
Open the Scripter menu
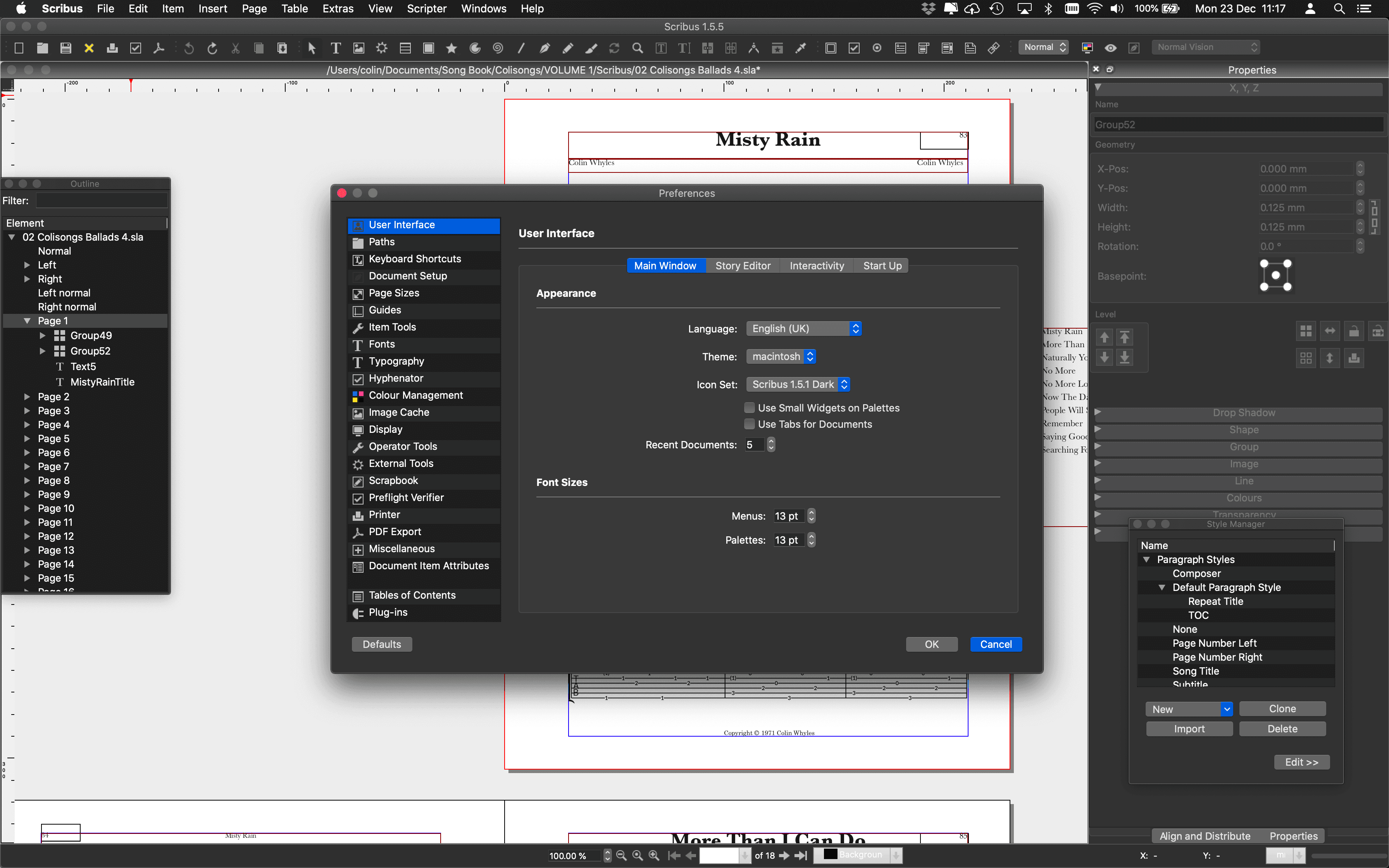click(x=426, y=9)
